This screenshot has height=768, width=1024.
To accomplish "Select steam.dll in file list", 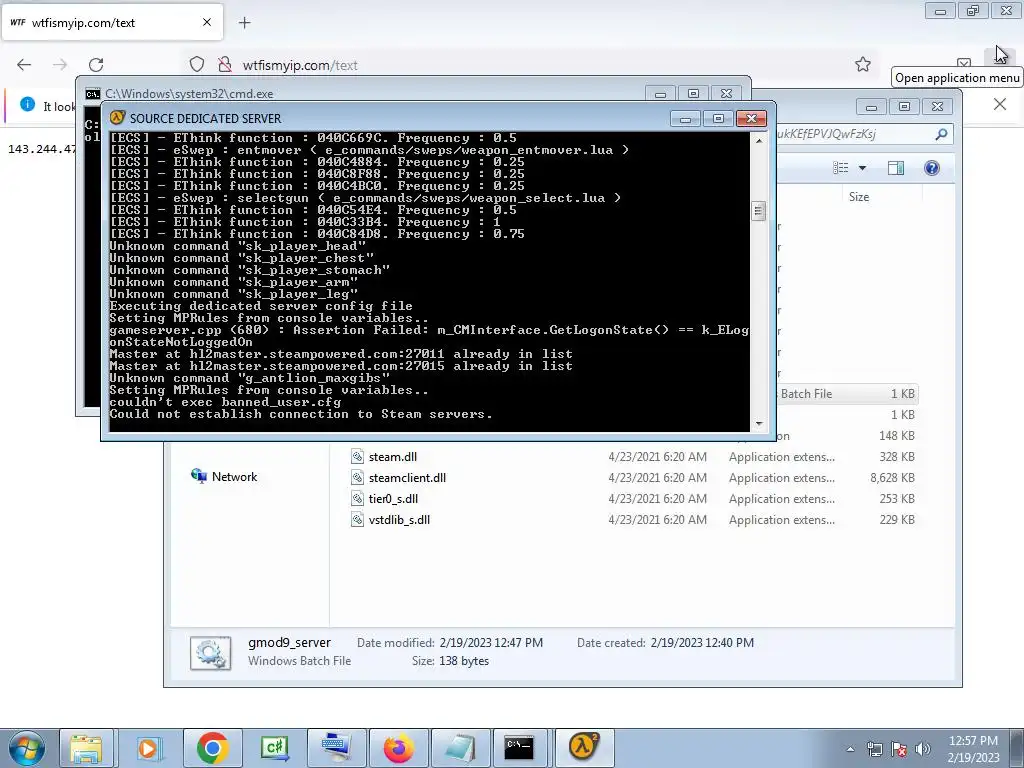I will click(x=392, y=456).
